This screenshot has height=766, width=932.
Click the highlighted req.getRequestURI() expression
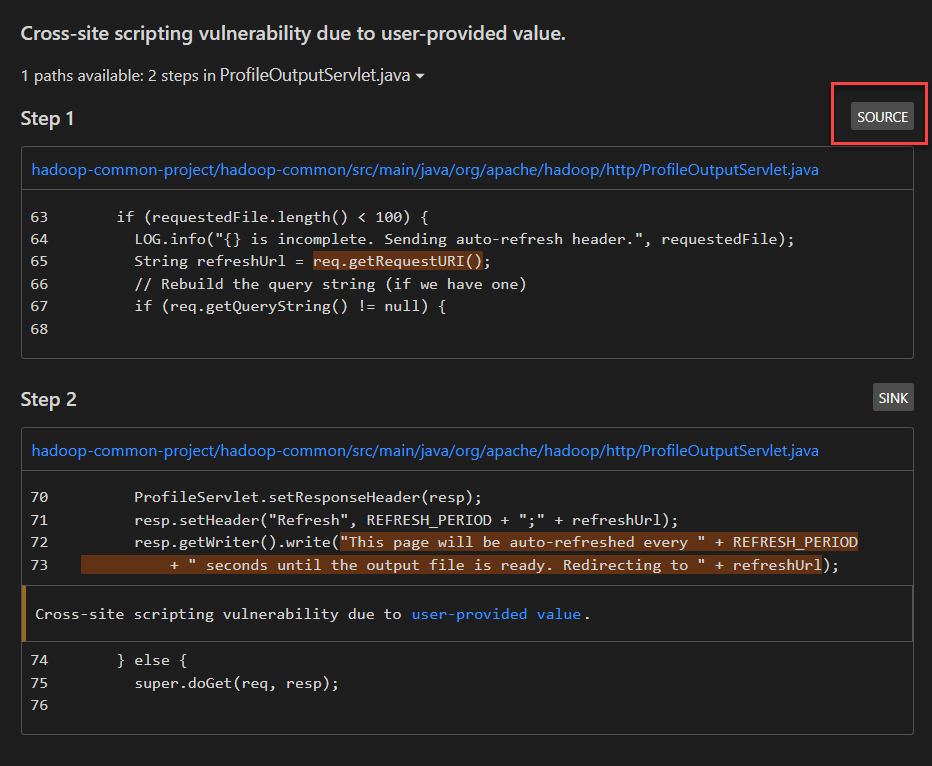pos(397,261)
